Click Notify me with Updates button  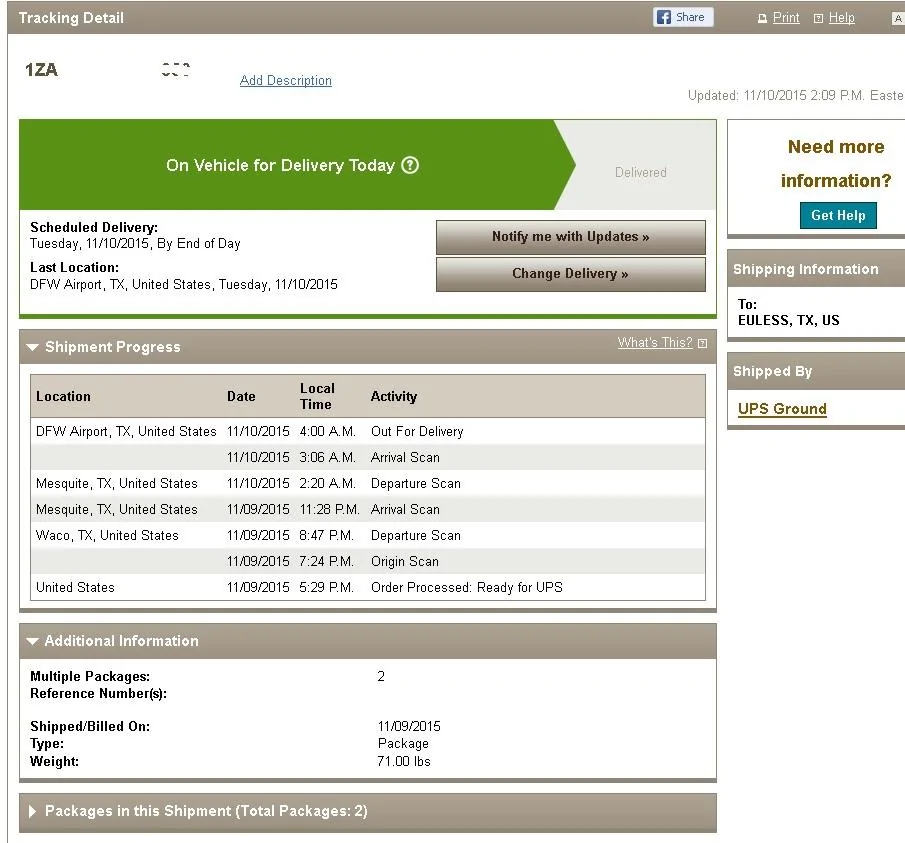(x=571, y=237)
